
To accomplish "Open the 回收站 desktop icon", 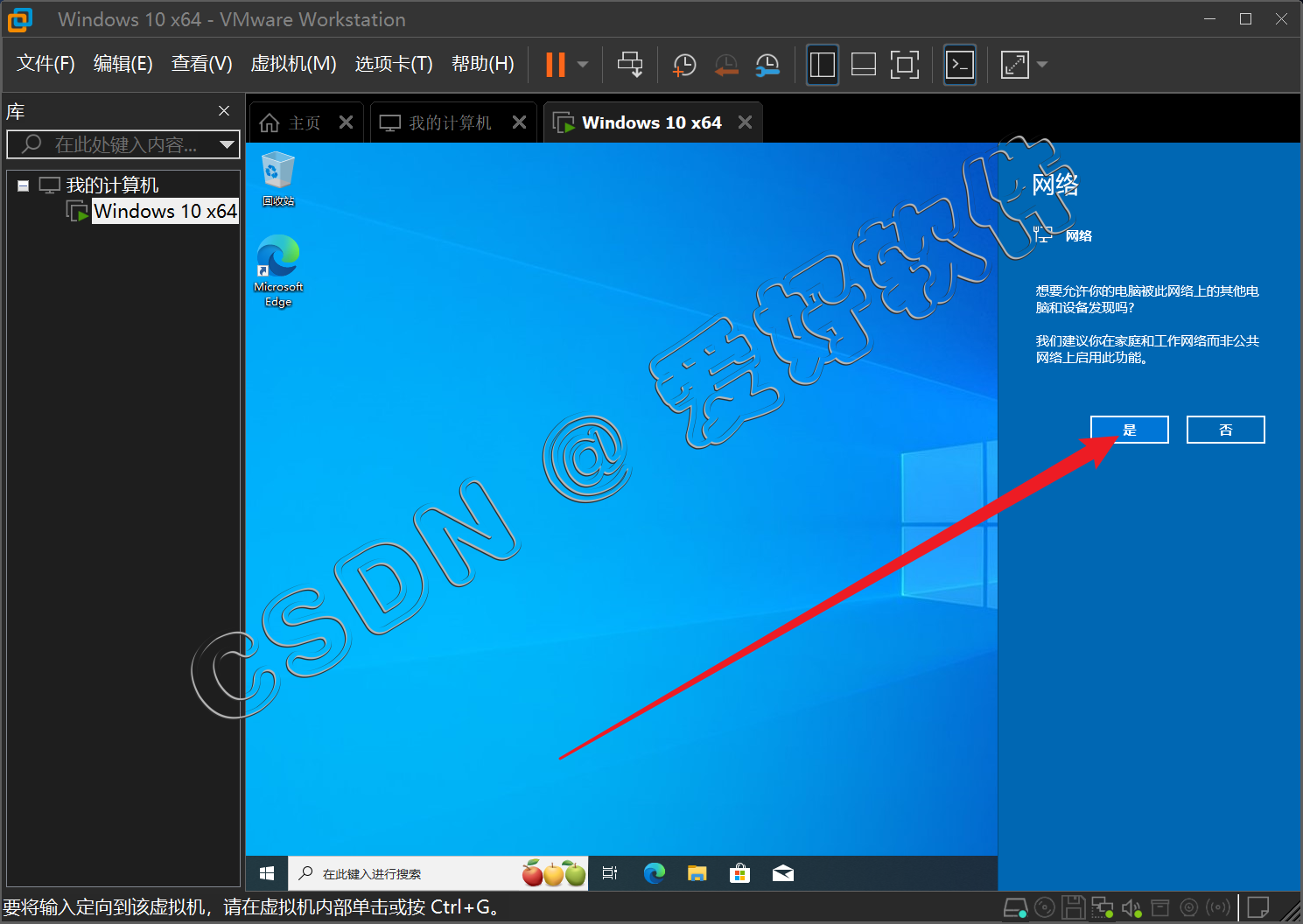I will pyautogui.click(x=278, y=179).
